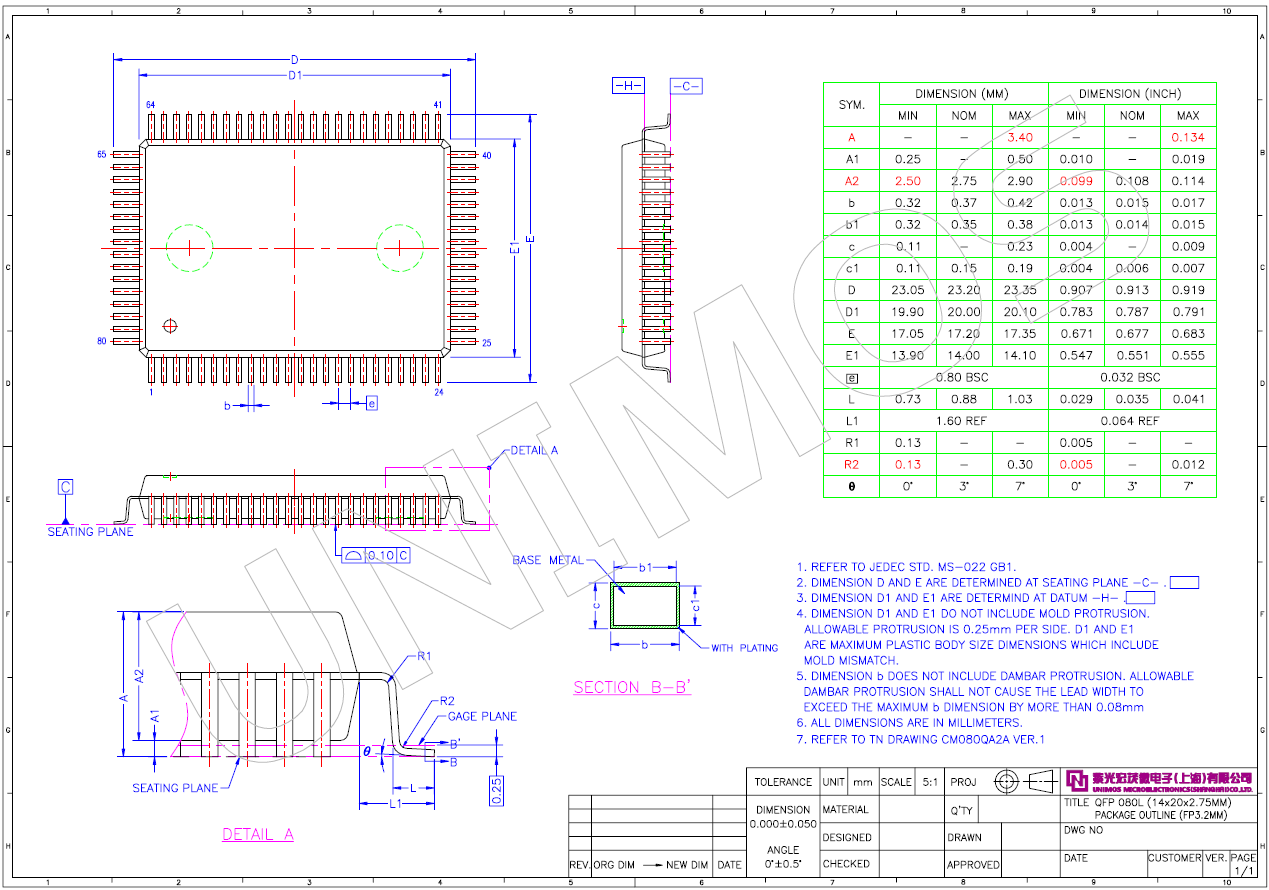This screenshot has height=890, width=1269.
Task: Click the -H- datum label in side view
Action: pos(628,87)
